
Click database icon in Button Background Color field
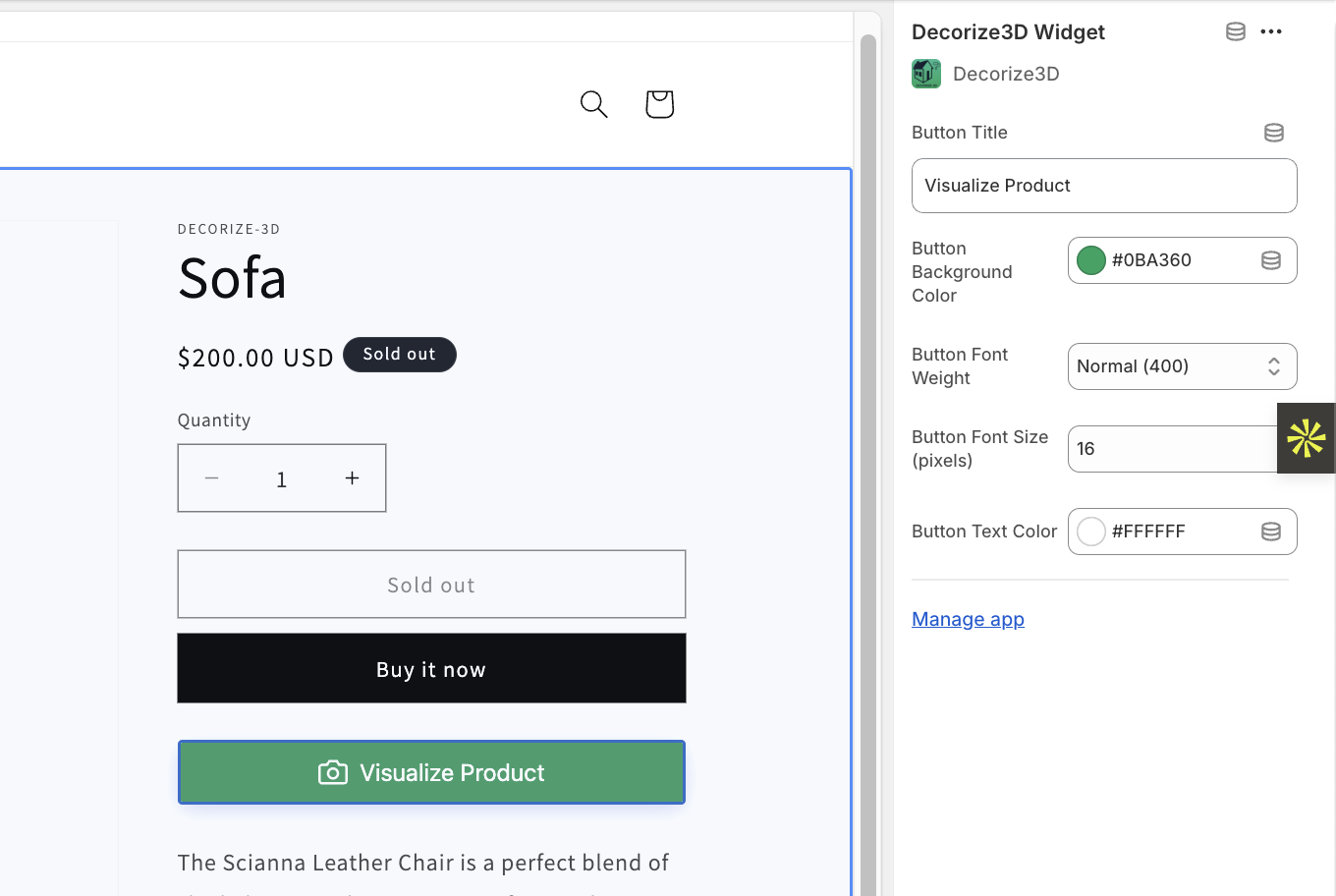click(1271, 260)
